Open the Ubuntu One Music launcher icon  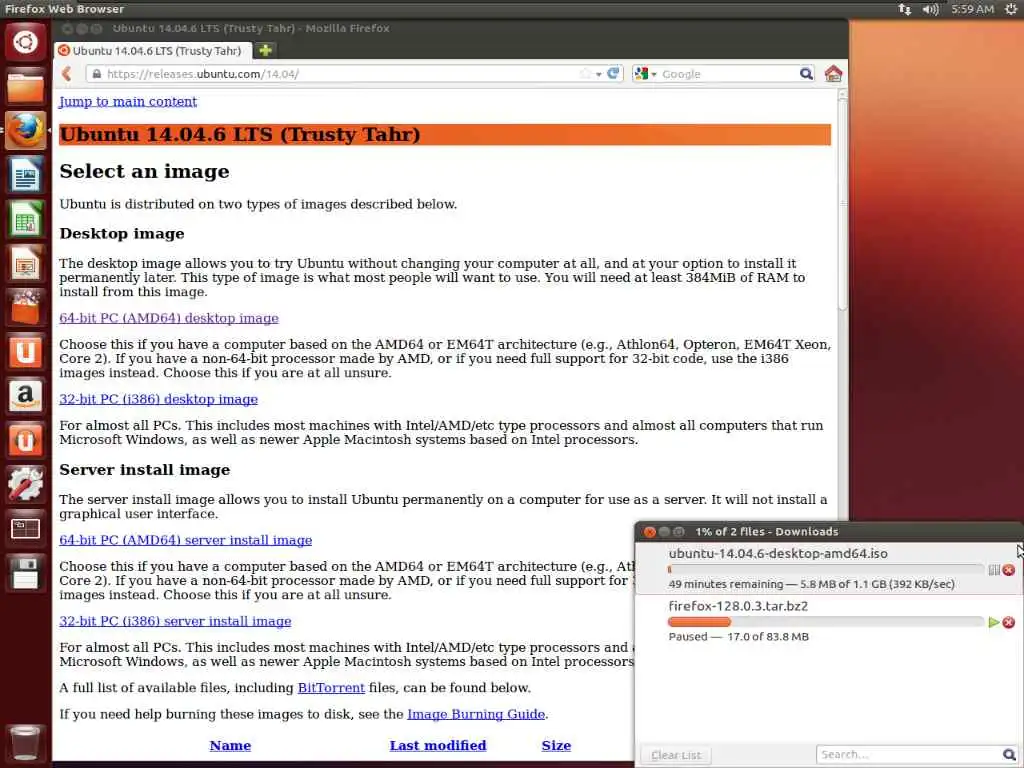25,440
